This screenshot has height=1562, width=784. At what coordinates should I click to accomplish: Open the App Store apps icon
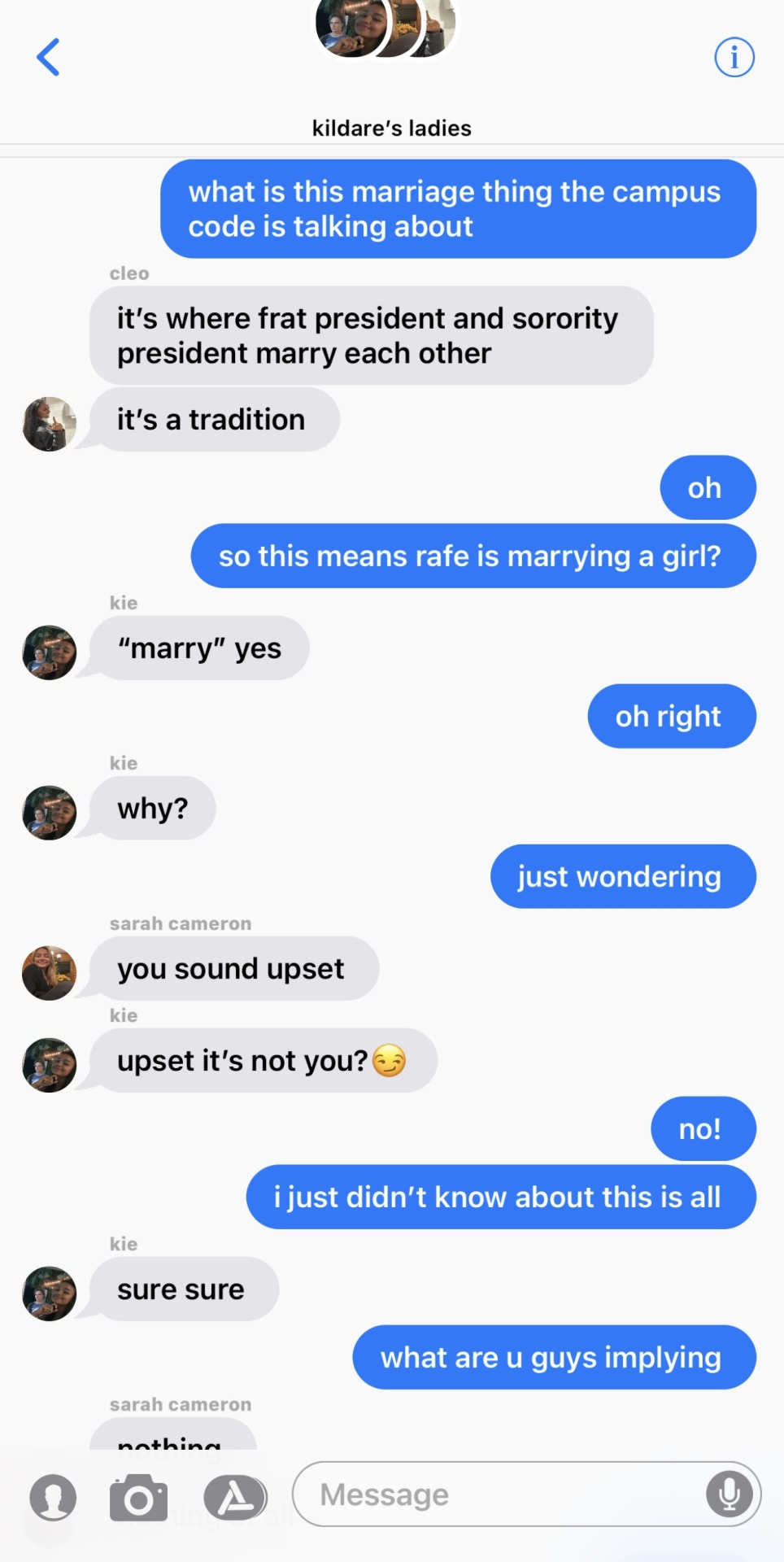(235, 1498)
